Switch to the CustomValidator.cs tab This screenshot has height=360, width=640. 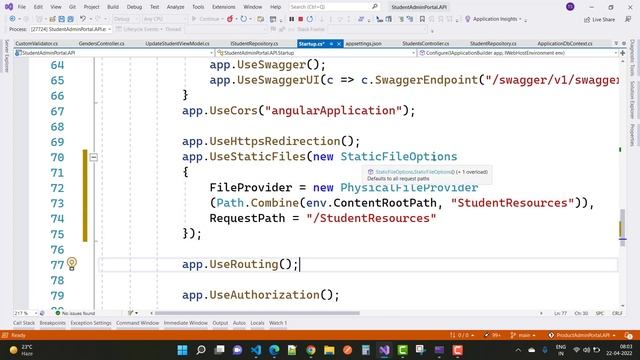37,43
